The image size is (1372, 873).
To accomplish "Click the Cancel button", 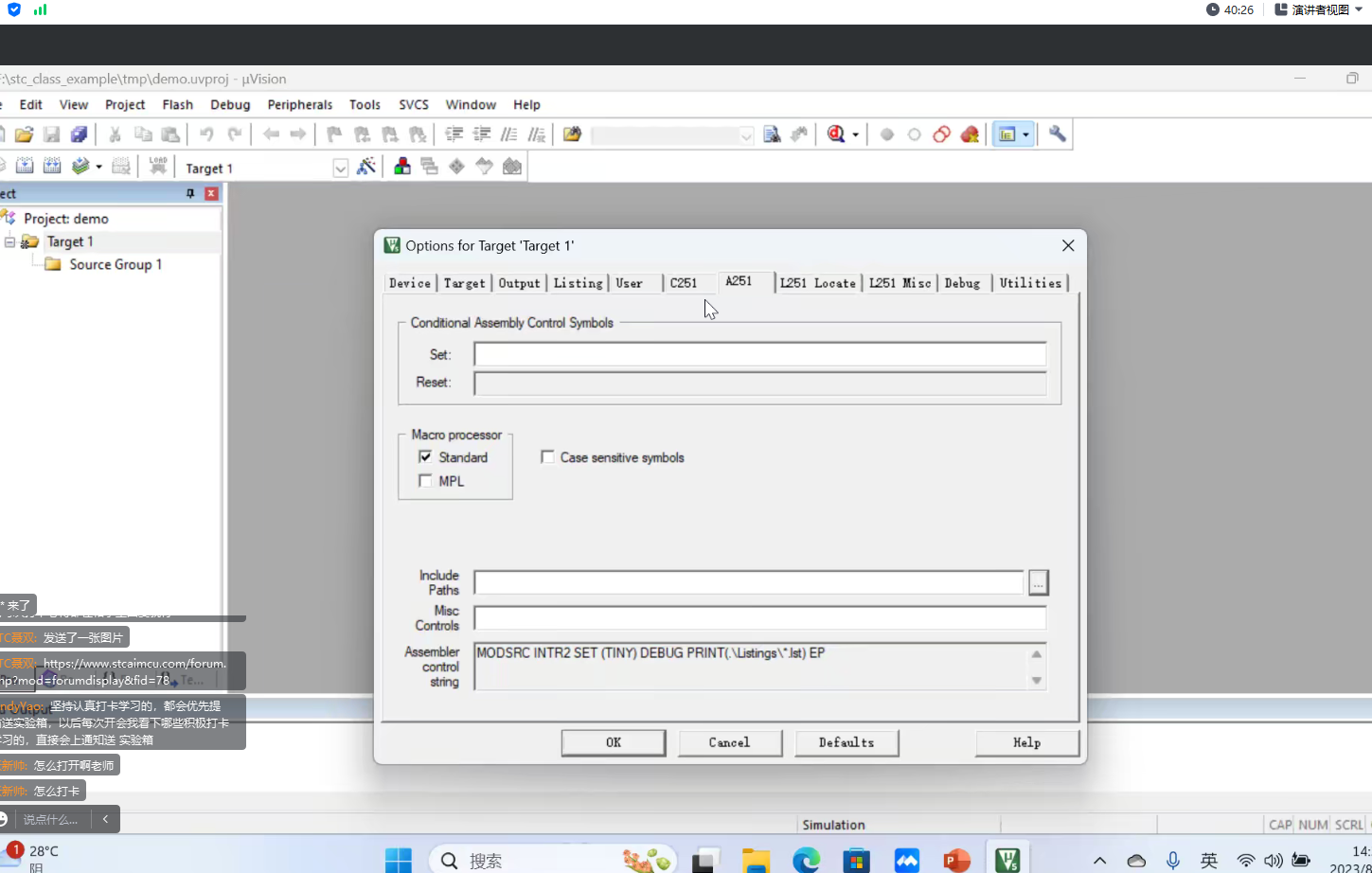I will 730,742.
